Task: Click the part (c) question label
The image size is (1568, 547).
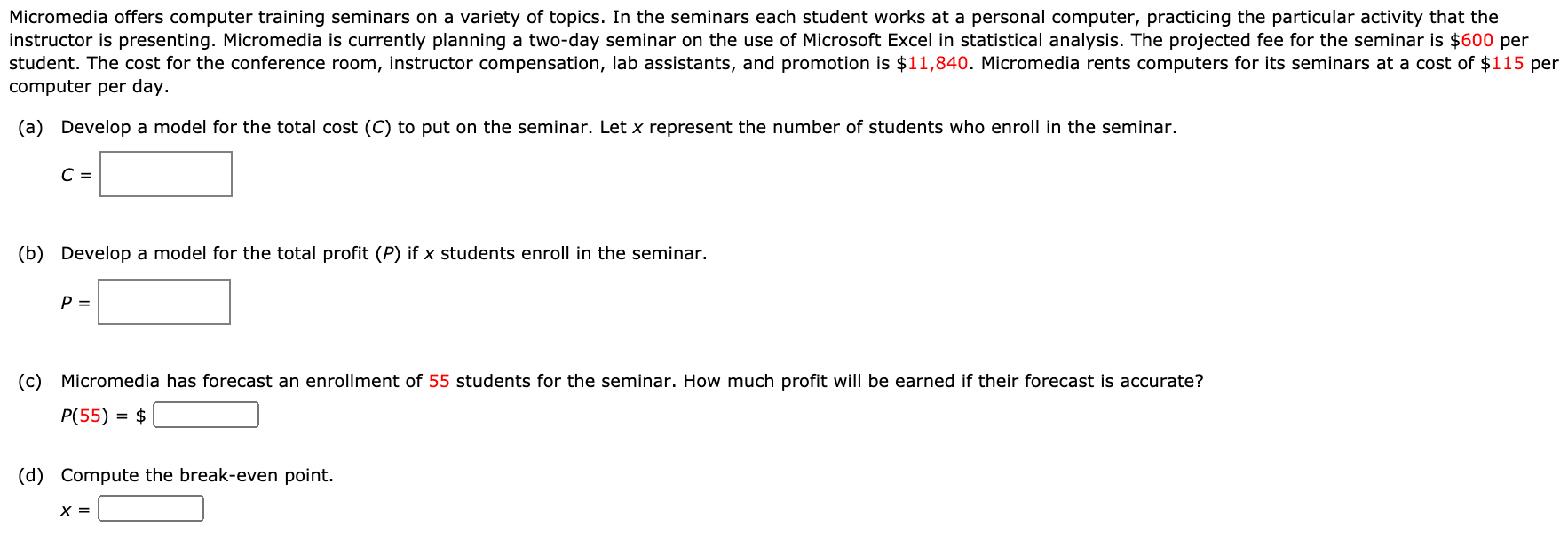Action: coord(30,380)
